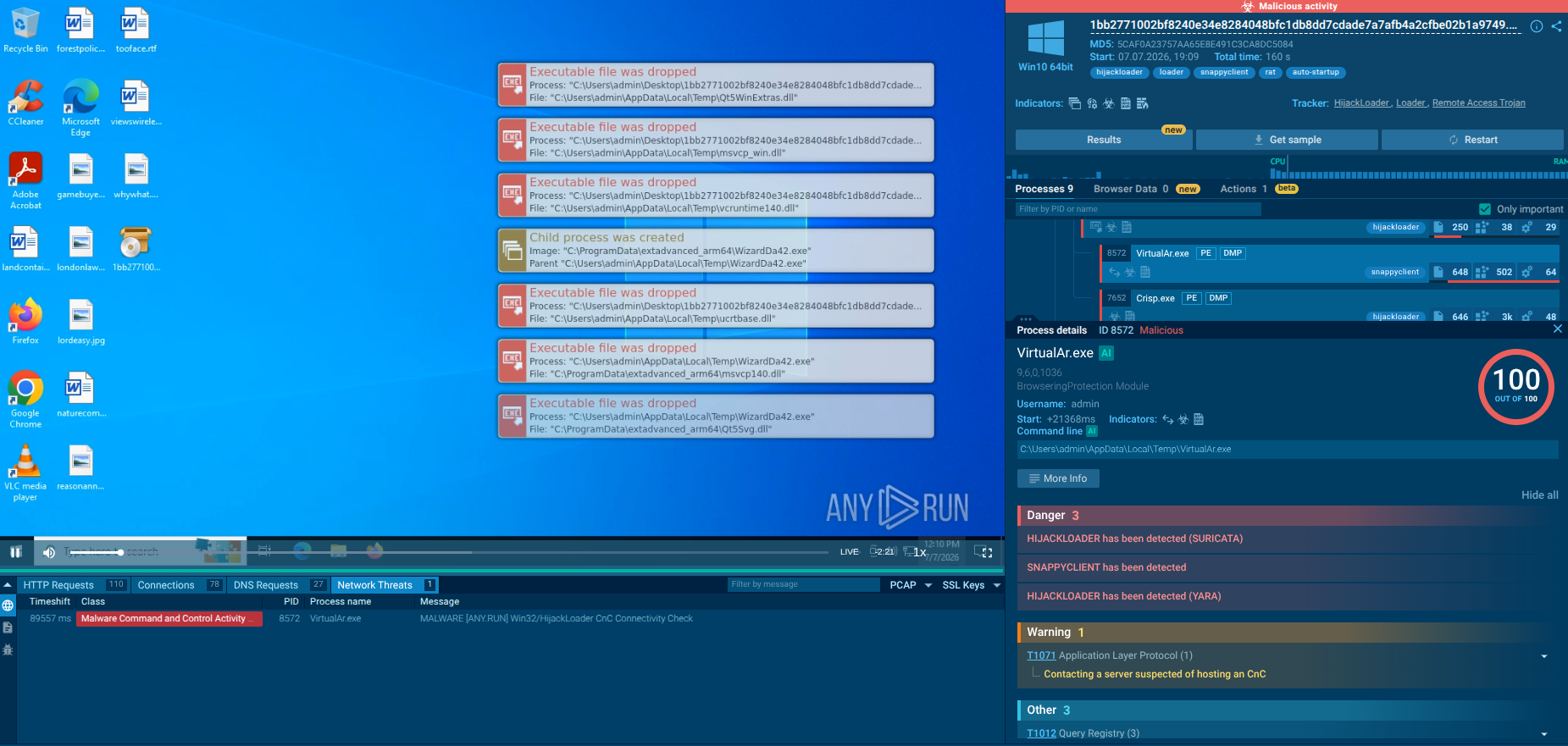
Task: Open the PCAP download dropdown
Action: click(910, 585)
